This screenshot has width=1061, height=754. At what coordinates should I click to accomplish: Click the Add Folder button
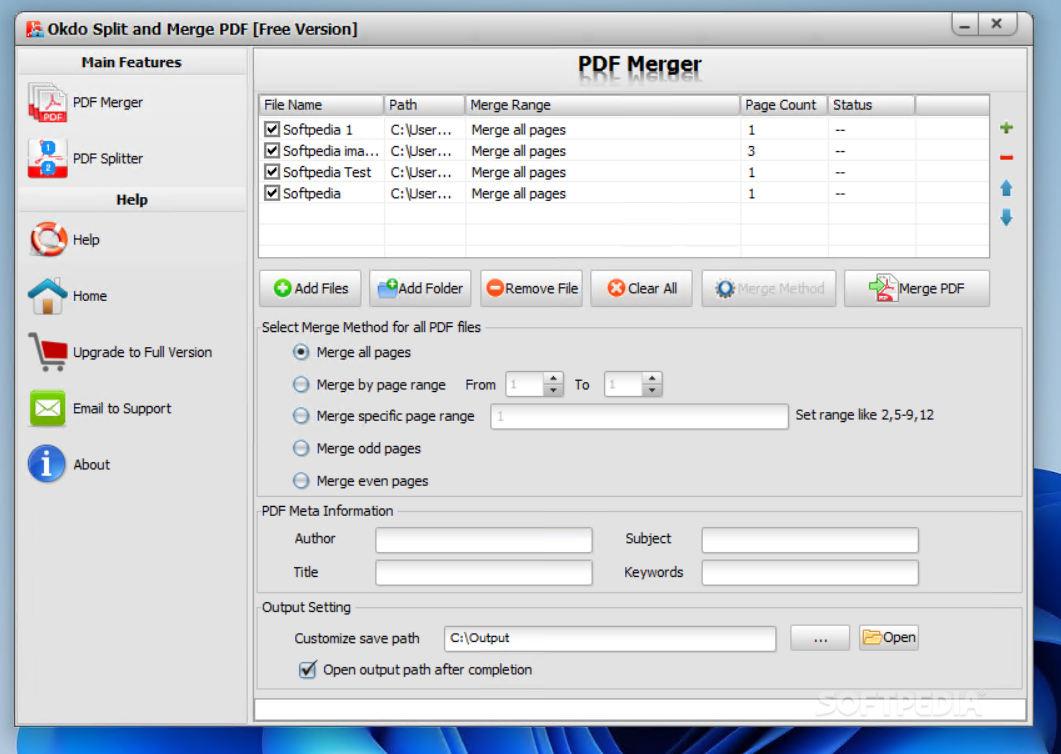421,288
